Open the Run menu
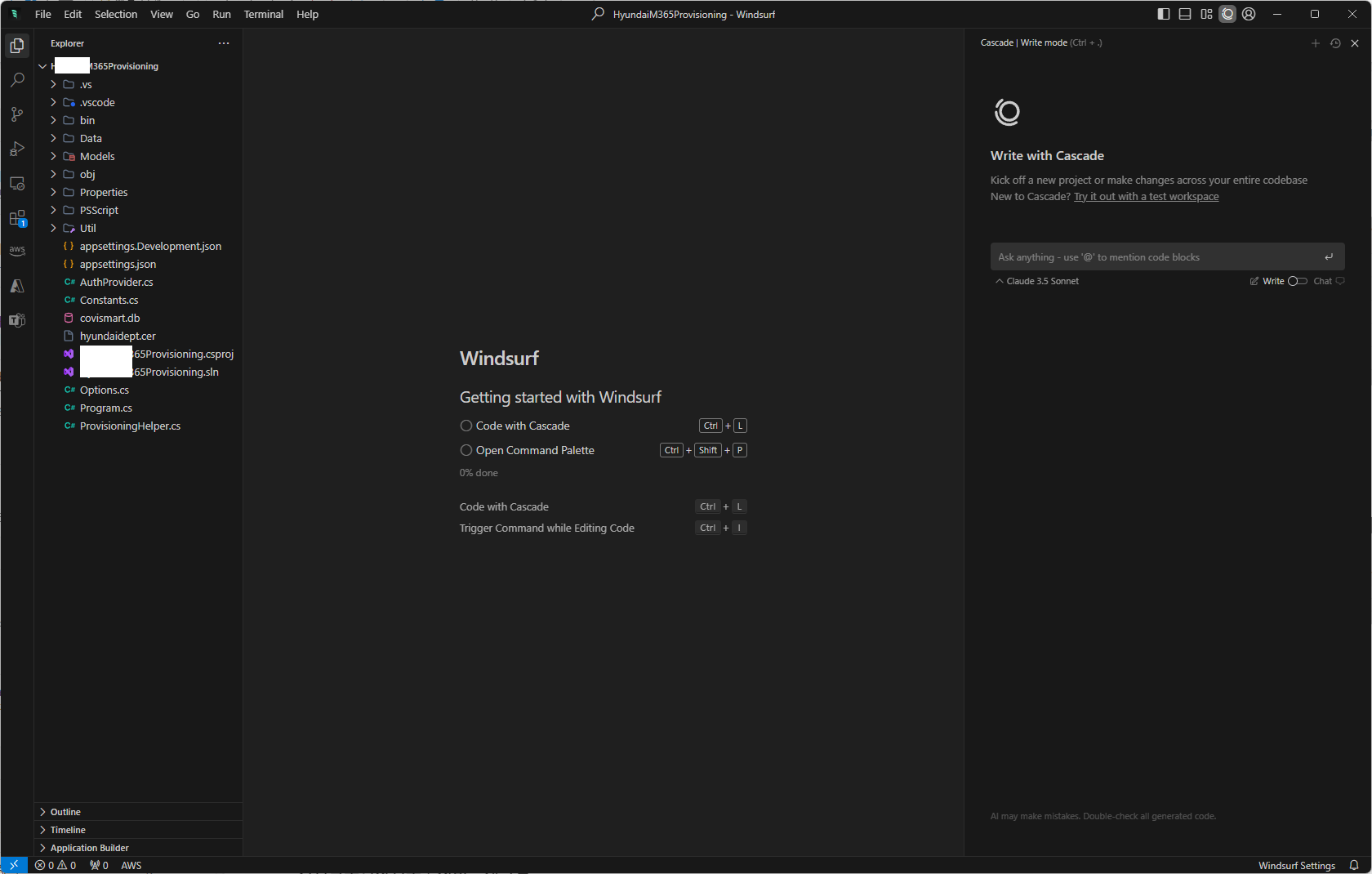Screen dimensions: 1372x874 tap(221, 14)
